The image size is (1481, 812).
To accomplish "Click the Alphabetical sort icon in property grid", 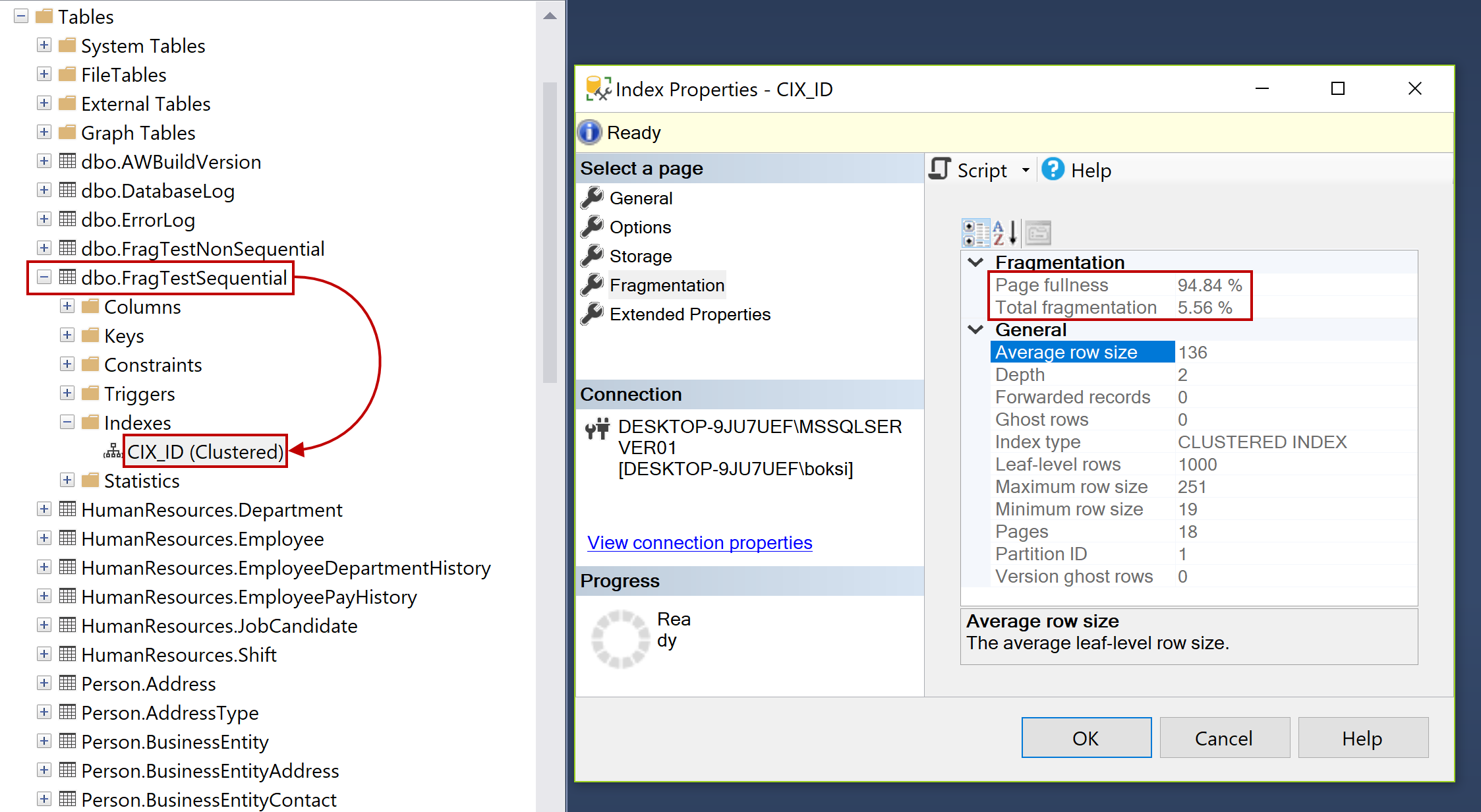I will click(1005, 233).
